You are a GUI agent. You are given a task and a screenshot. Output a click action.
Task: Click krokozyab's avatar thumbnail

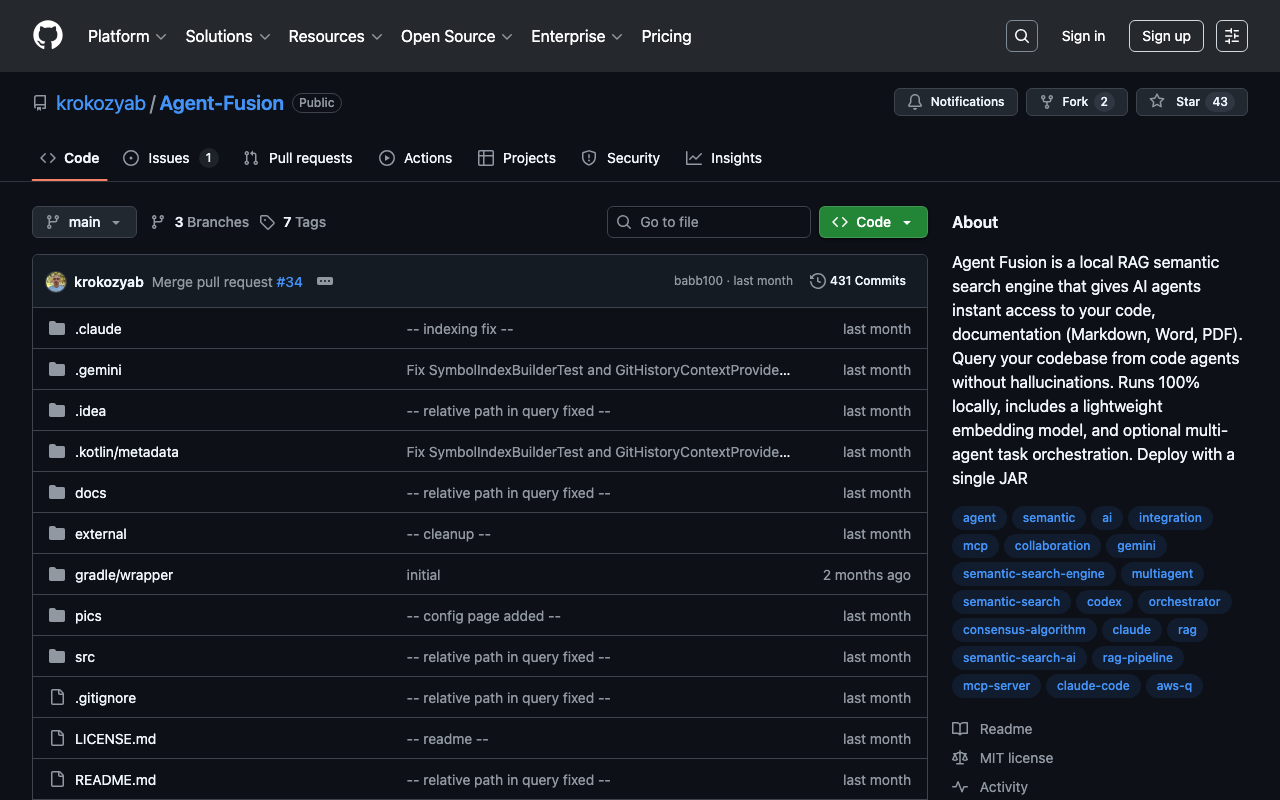(56, 282)
